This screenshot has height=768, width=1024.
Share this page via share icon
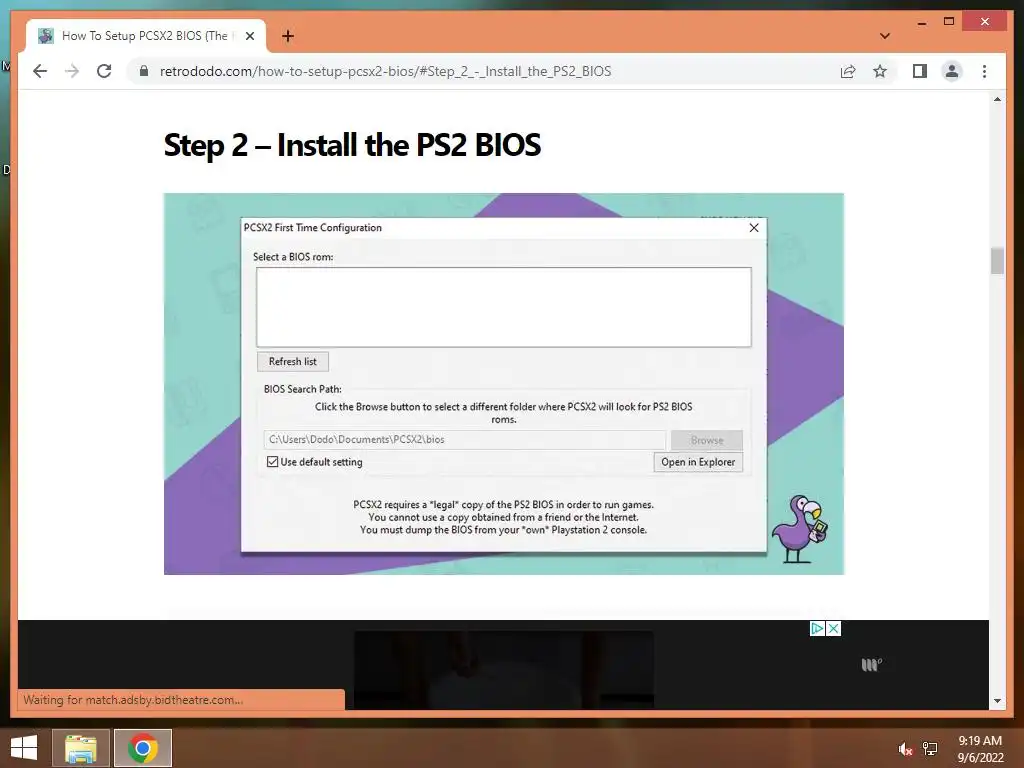[x=848, y=71]
